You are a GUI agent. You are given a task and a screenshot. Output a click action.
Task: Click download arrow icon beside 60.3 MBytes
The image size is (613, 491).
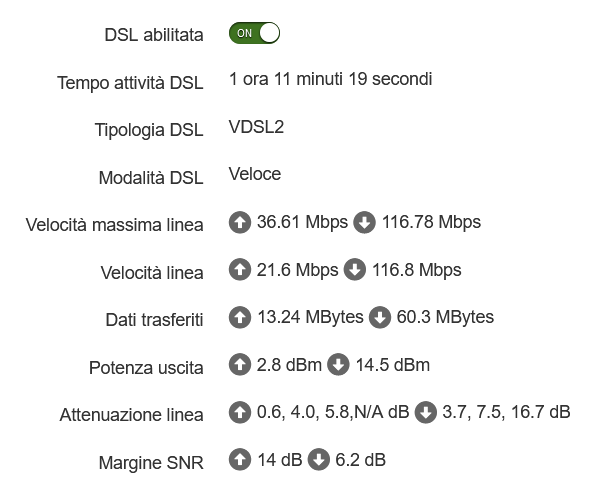point(380,318)
